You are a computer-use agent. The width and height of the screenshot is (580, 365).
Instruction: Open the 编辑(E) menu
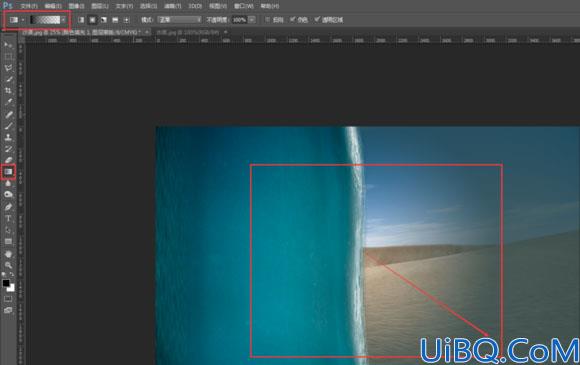(53, 6)
